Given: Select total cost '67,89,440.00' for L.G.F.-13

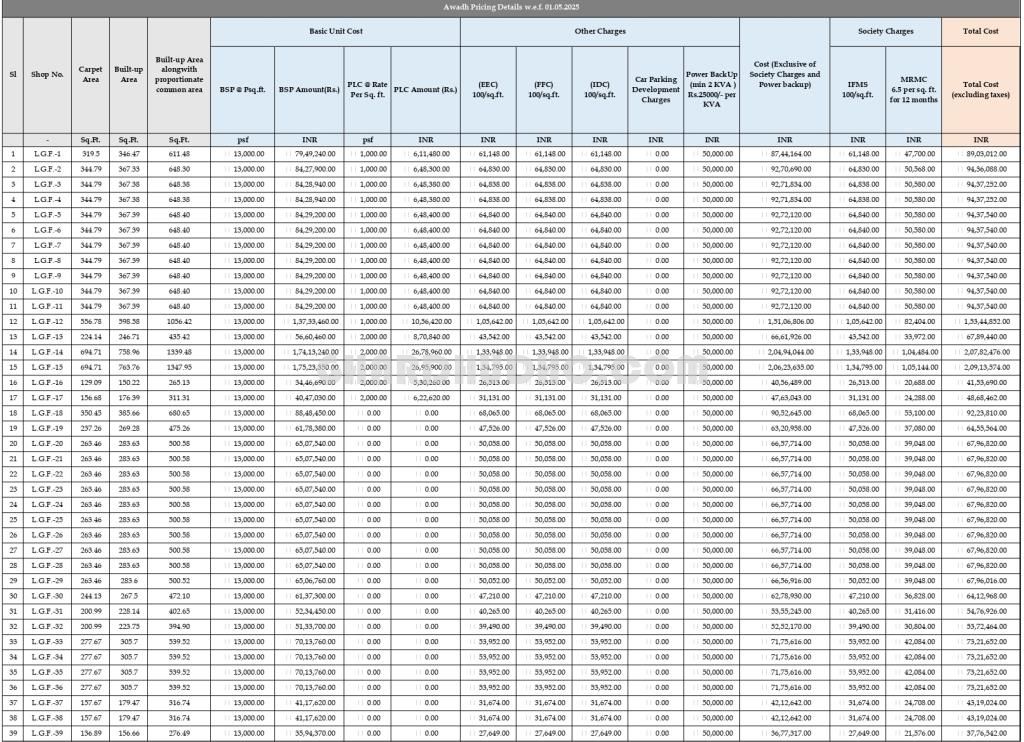Looking at the screenshot, I should pos(980,337).
